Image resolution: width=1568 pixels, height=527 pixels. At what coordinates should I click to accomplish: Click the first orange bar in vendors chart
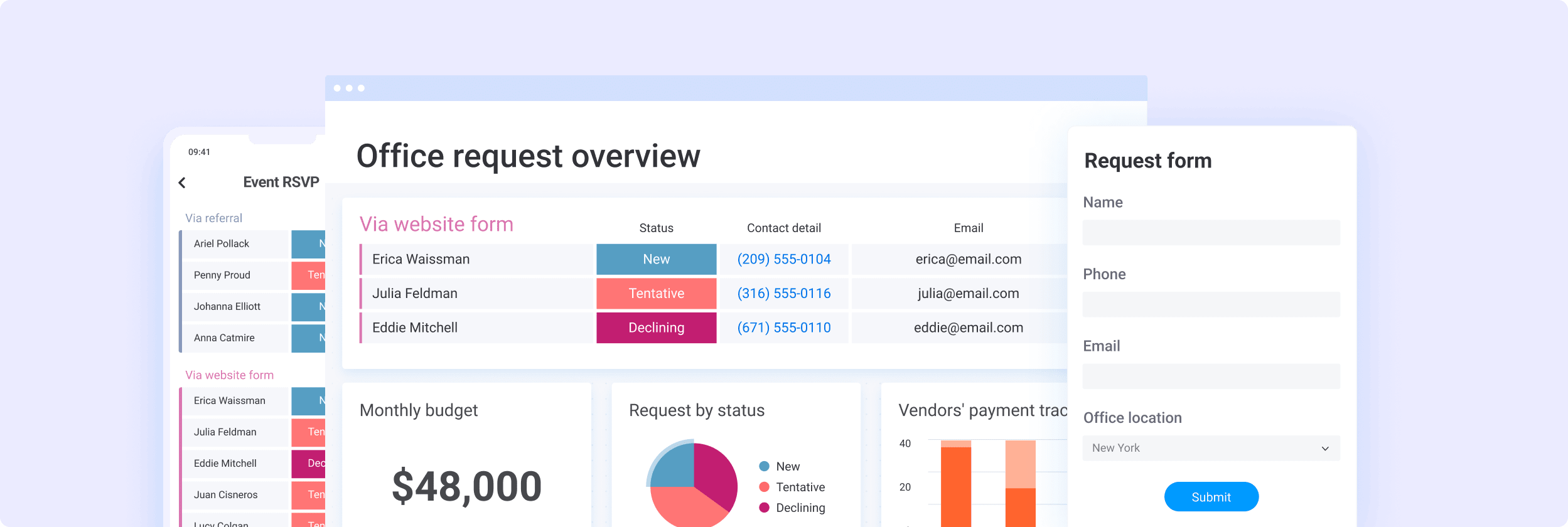click(x=956, y=484)
